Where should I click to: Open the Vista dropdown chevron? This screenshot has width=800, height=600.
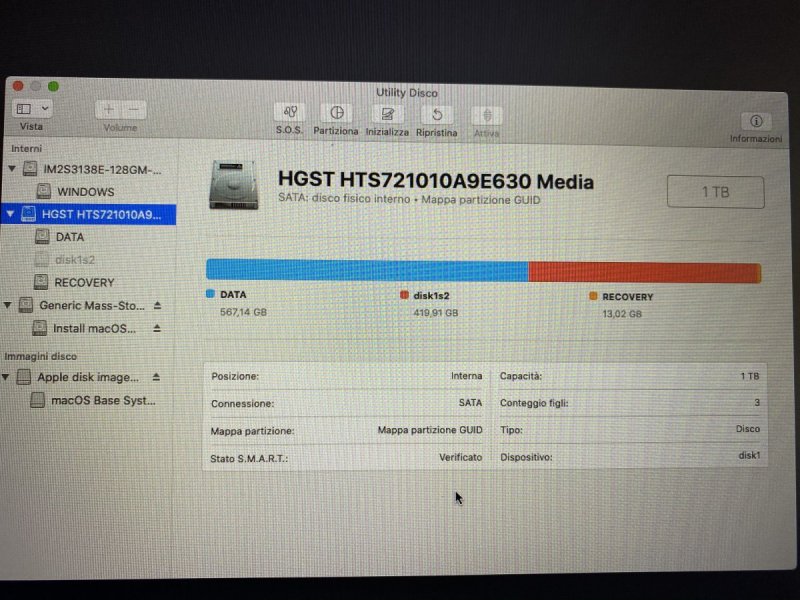[45, 109]
